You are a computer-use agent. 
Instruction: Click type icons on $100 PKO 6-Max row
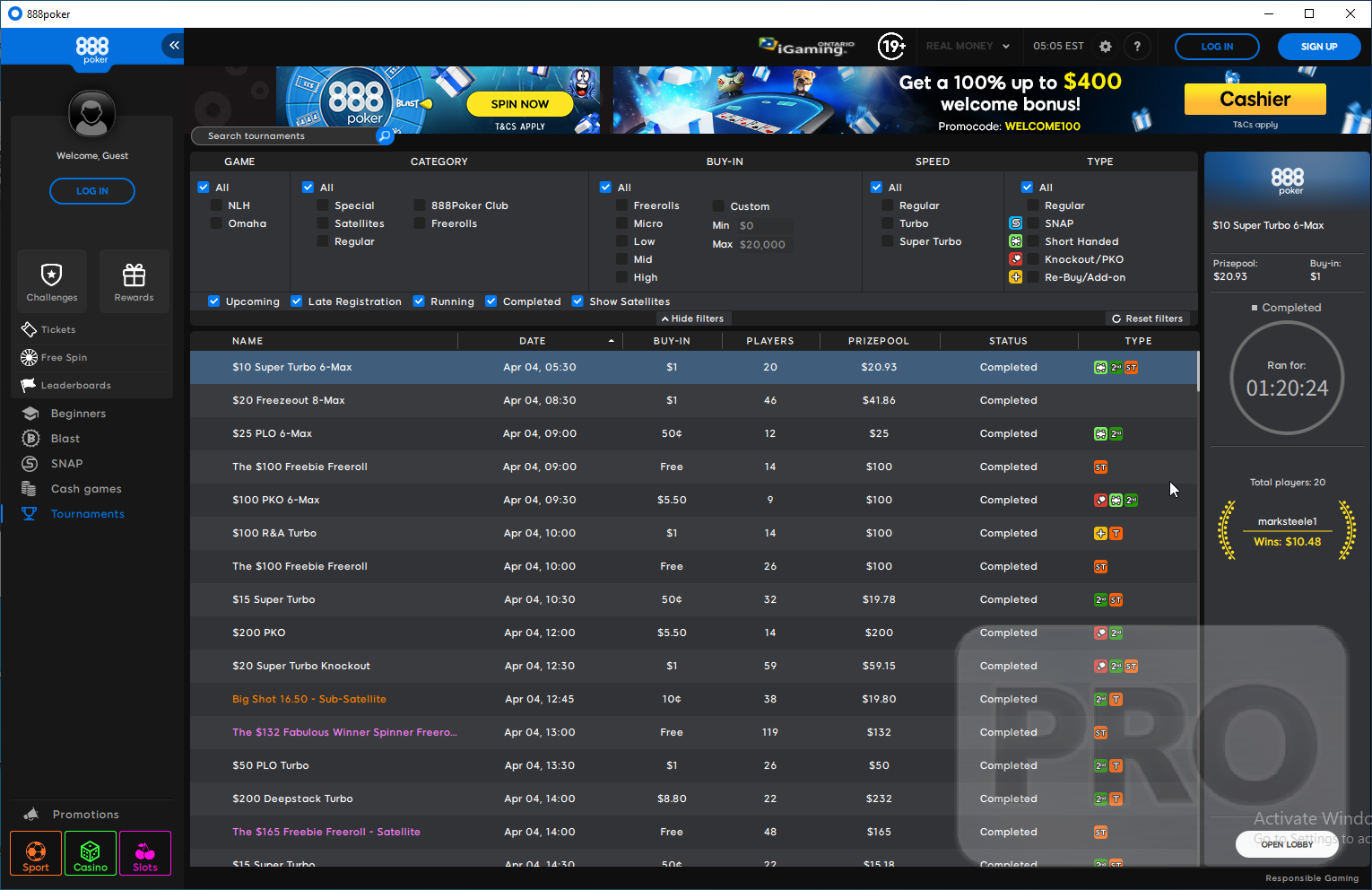(1116, 500)
